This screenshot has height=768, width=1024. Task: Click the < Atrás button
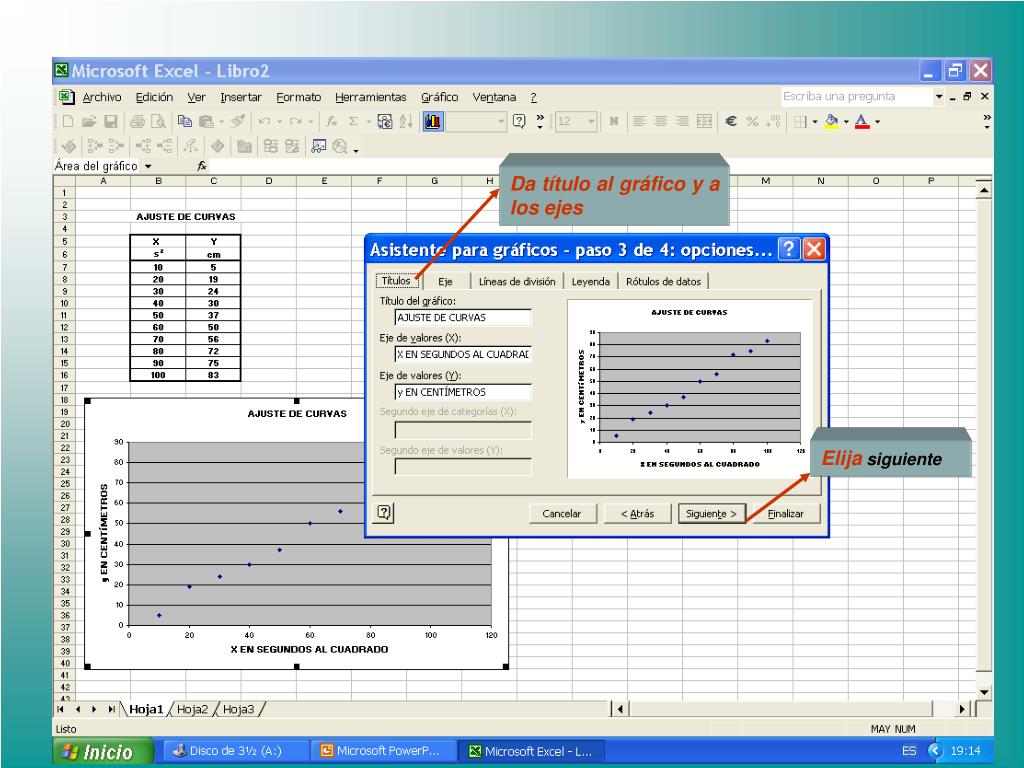pos(637,514)
